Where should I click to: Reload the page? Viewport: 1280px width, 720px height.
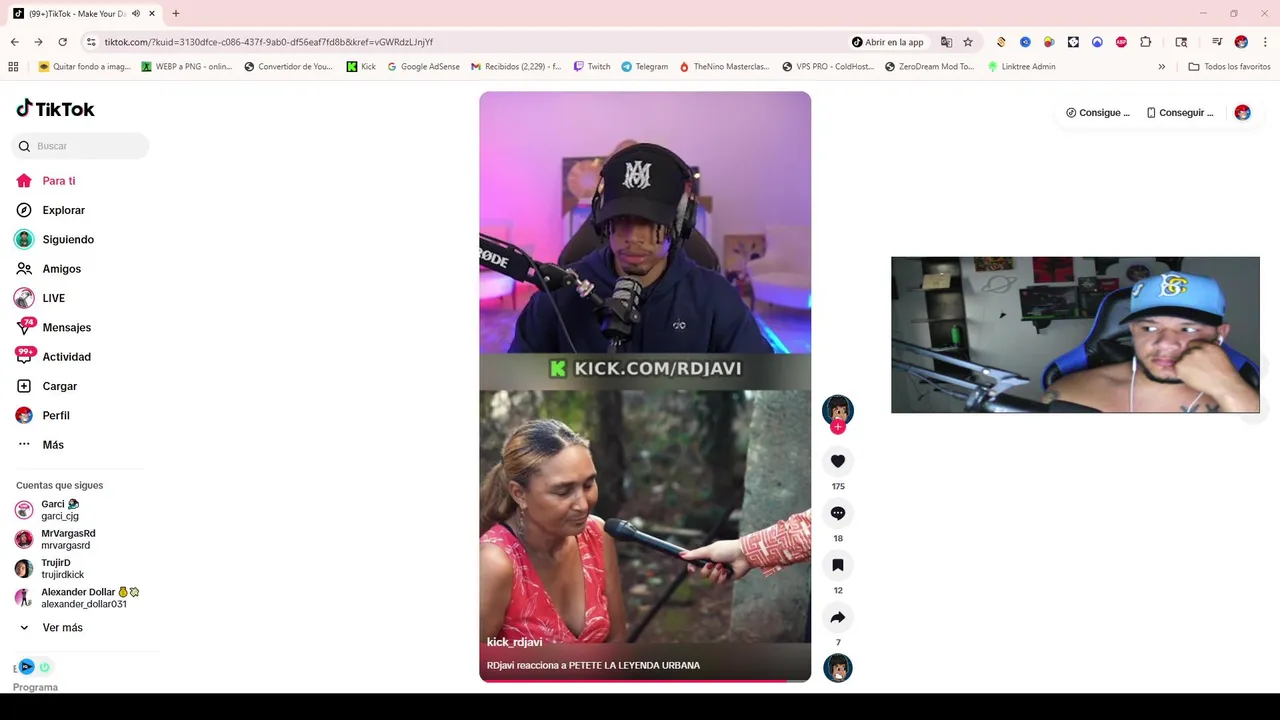pos(62,42)
